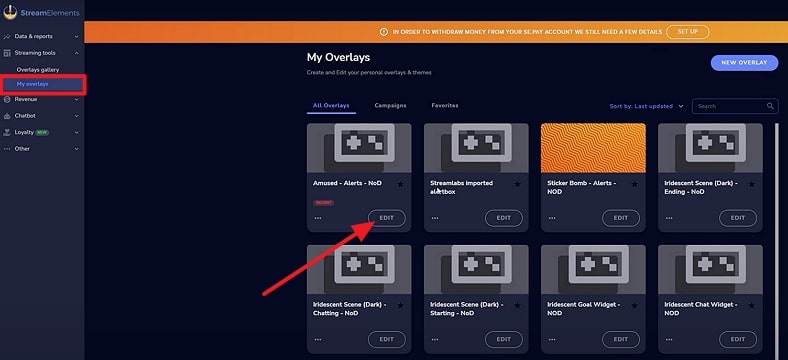Click the Loyalty trophy icon

point(7,133)
